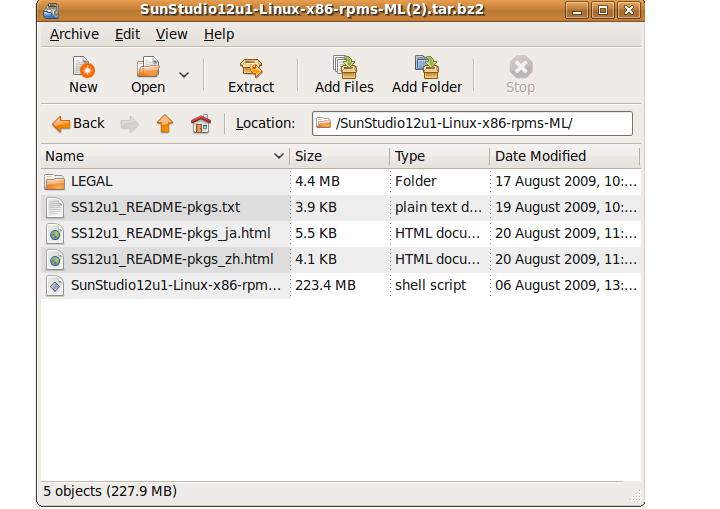This screenshot has height=509, width=720.
Task: Select the LEGAL folder icon
Action: (x=55, y=181)
